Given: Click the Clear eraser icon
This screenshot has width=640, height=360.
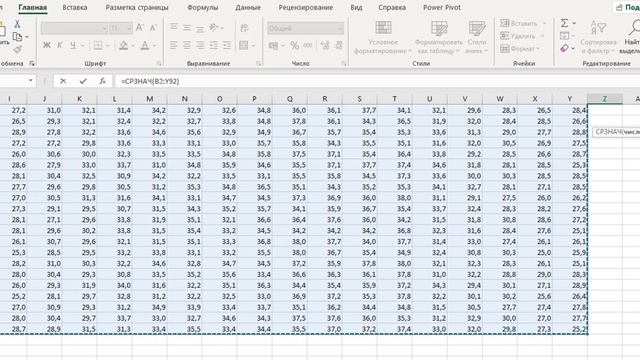Looking at the screenshot, I should (564, 49).
